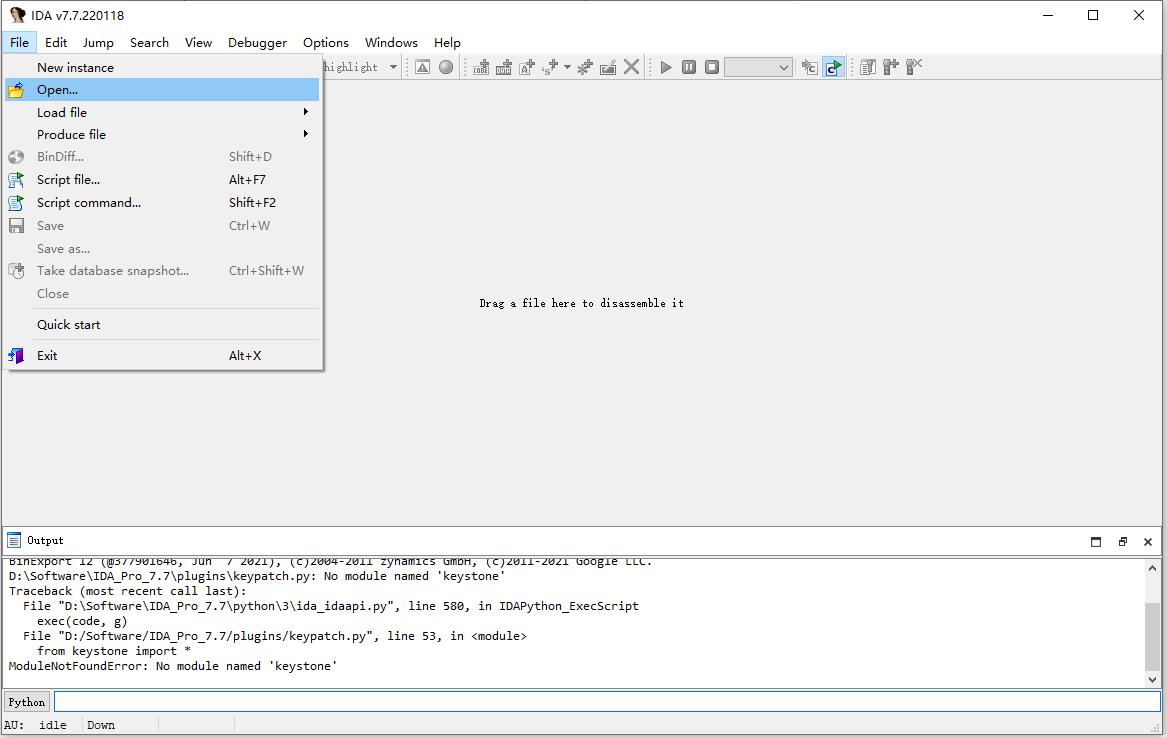1167x738 pixels.
Task: Open the Jump menu
Action: [x=98, y=42]
